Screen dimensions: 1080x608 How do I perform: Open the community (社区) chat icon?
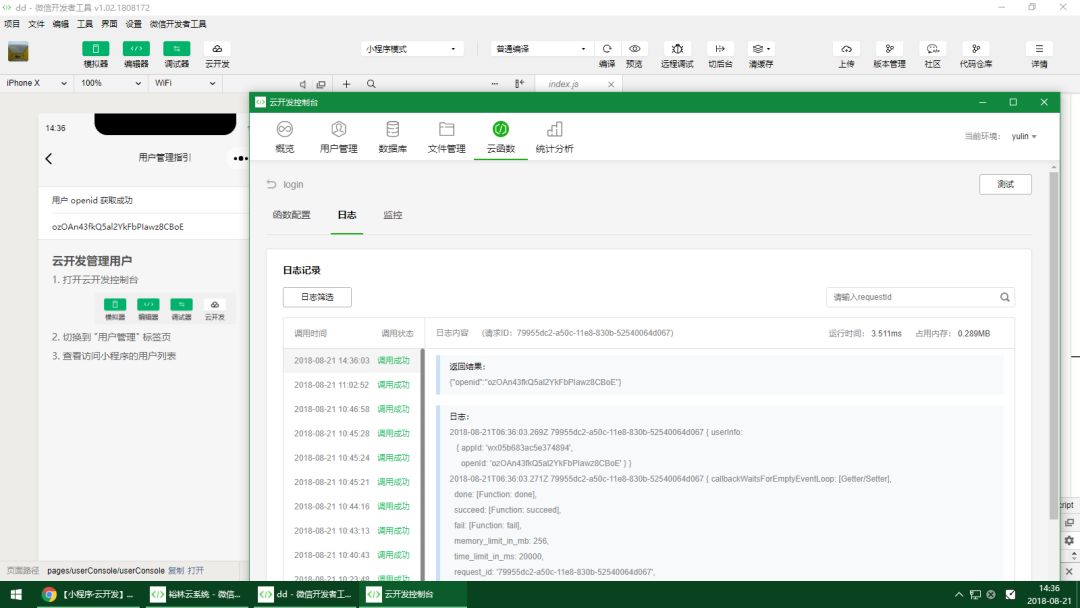coord(933,49)
